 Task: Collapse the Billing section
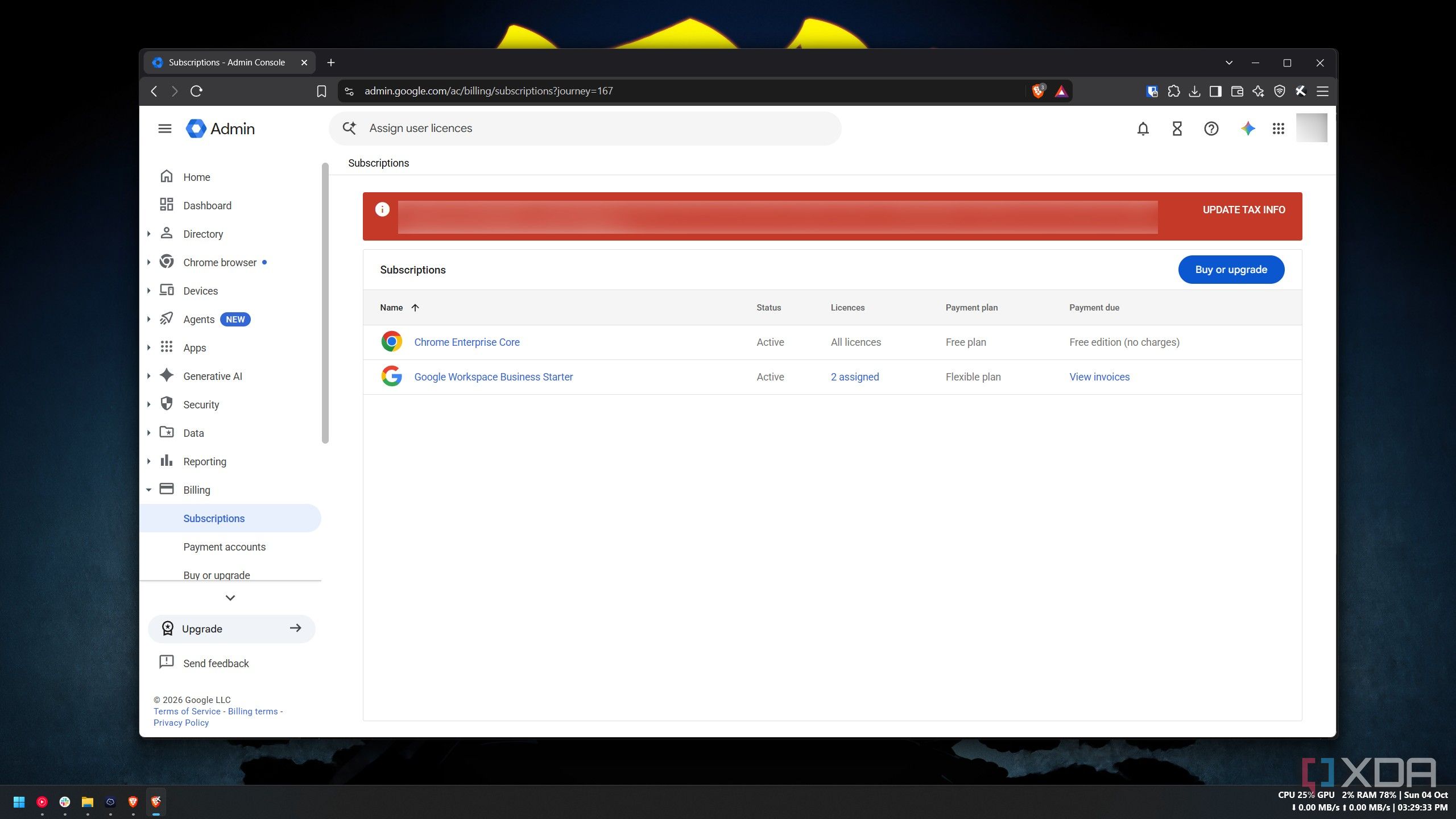[x=149, y=490]
